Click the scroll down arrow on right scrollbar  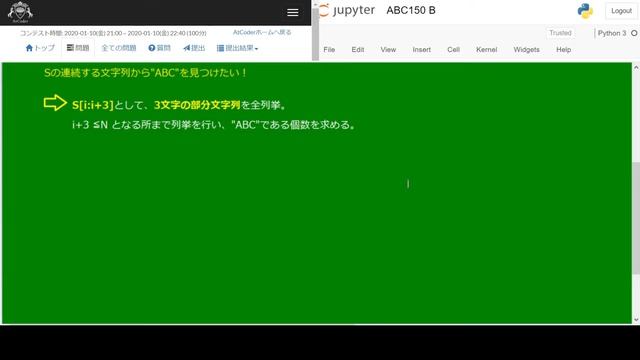[x=636, y=320]
